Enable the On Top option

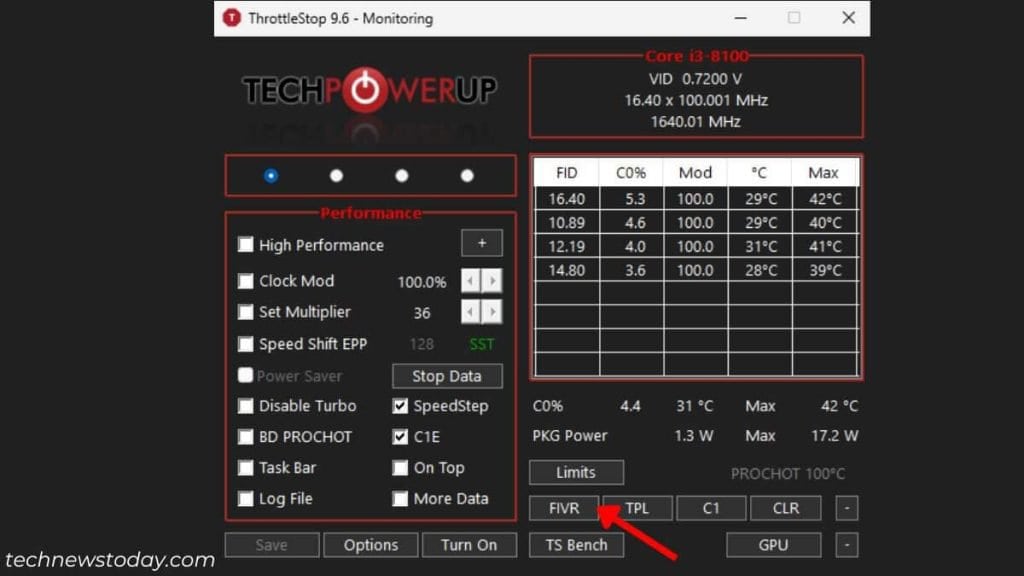click(400, 468)
